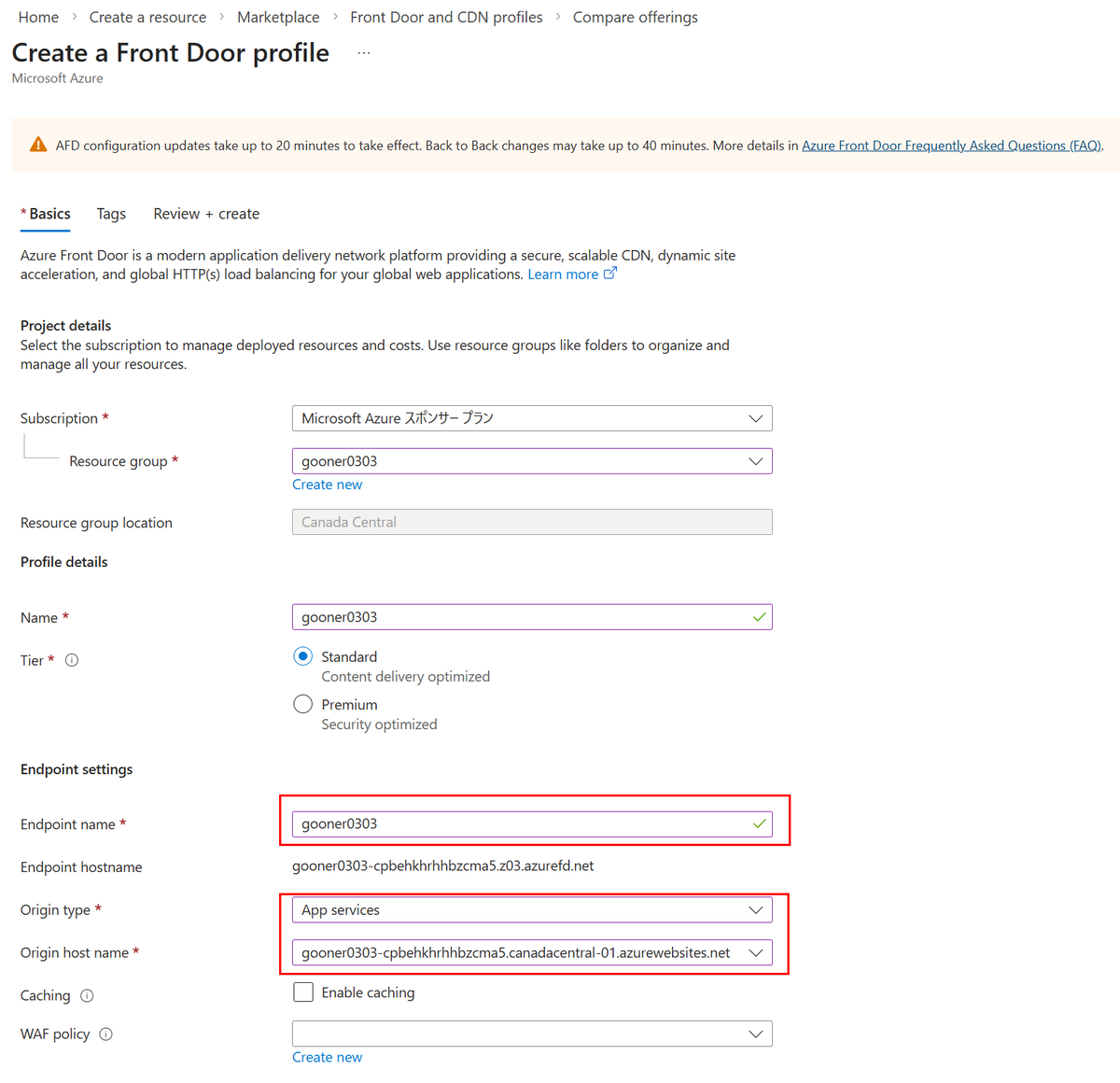Click the green checkmark in Name field

click(x=759, y=617)
